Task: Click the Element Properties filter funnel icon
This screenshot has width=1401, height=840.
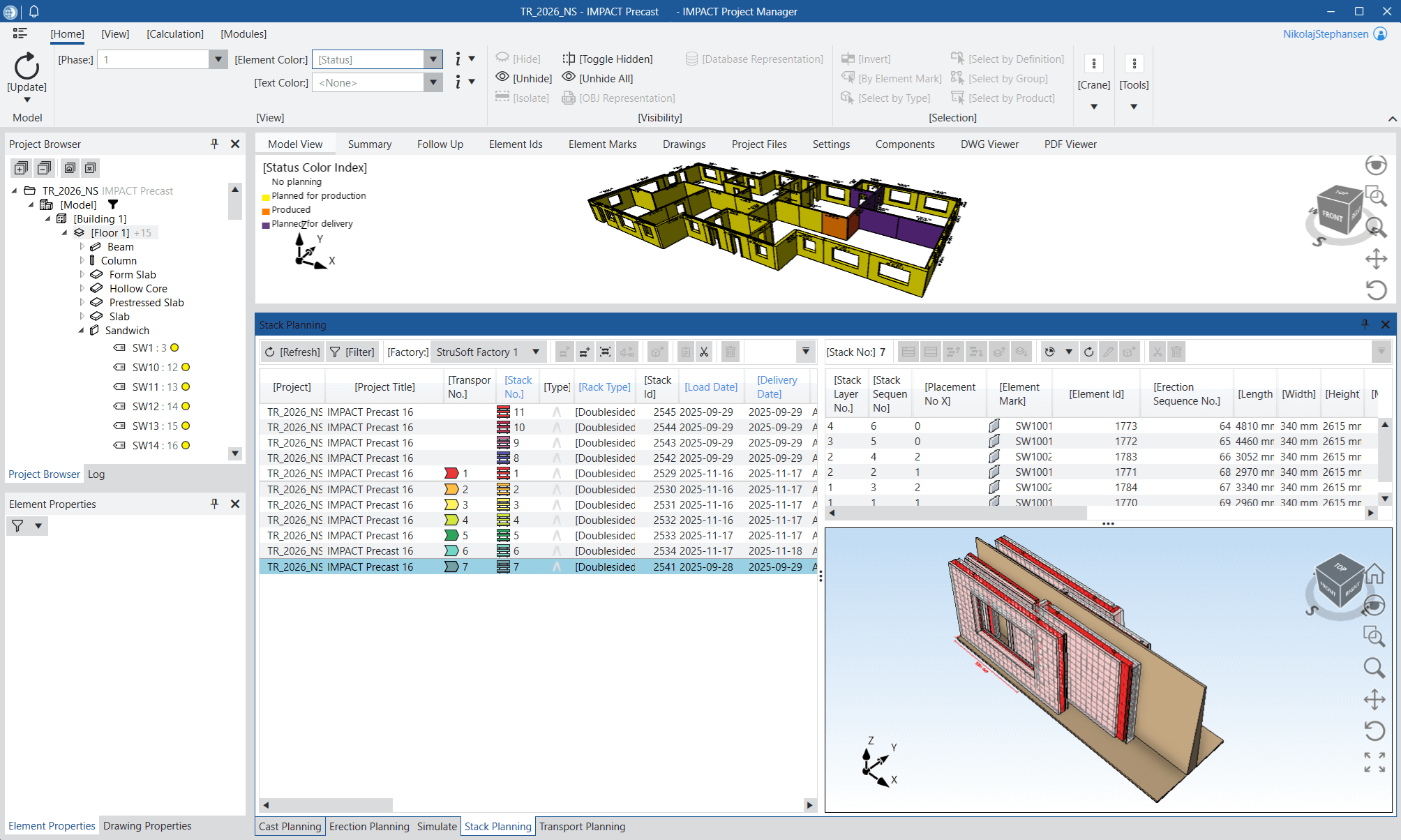Action: click(17, 526)
